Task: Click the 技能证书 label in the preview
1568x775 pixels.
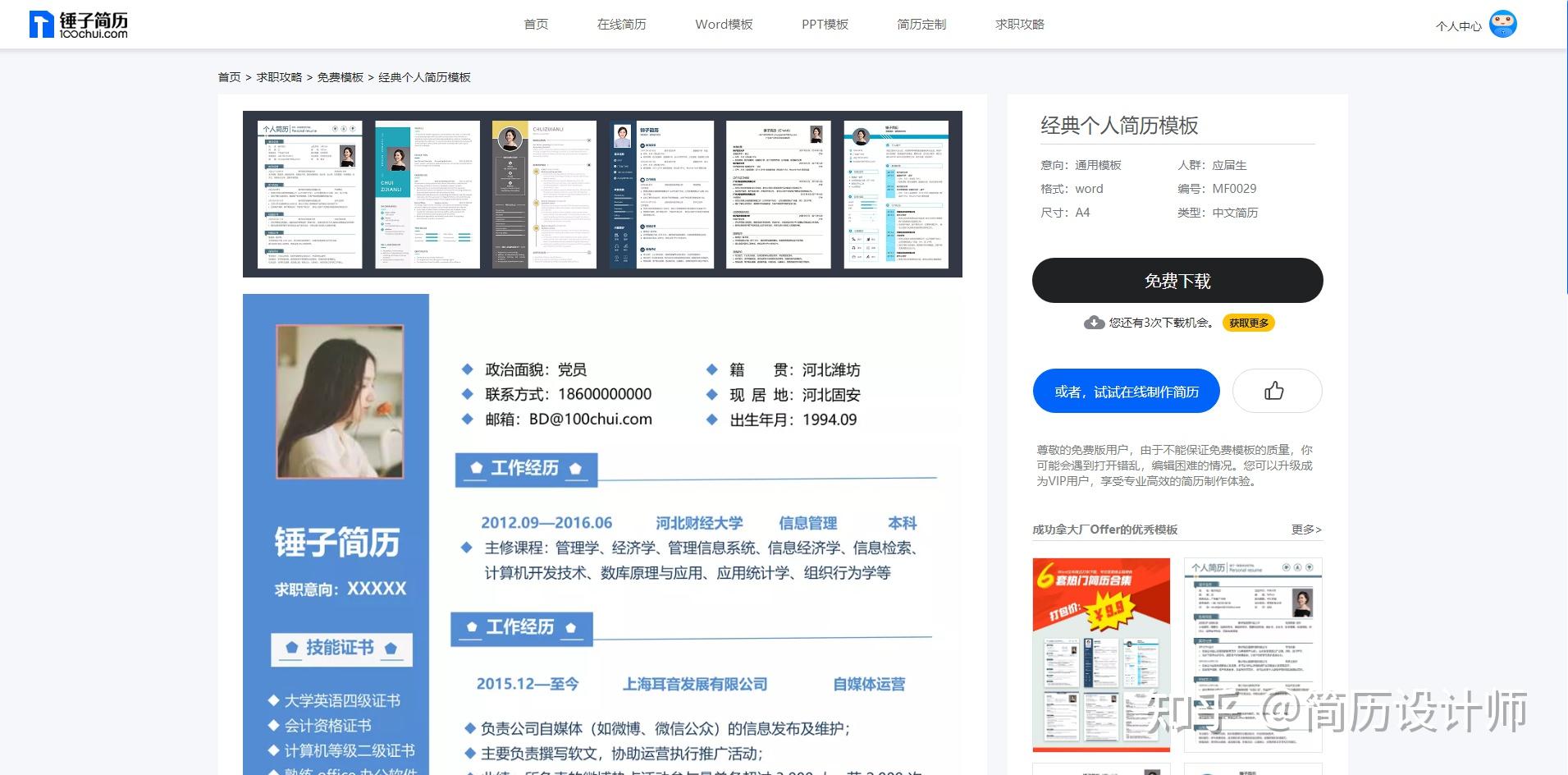Action: pyautogui.click(x=341, y=648)
